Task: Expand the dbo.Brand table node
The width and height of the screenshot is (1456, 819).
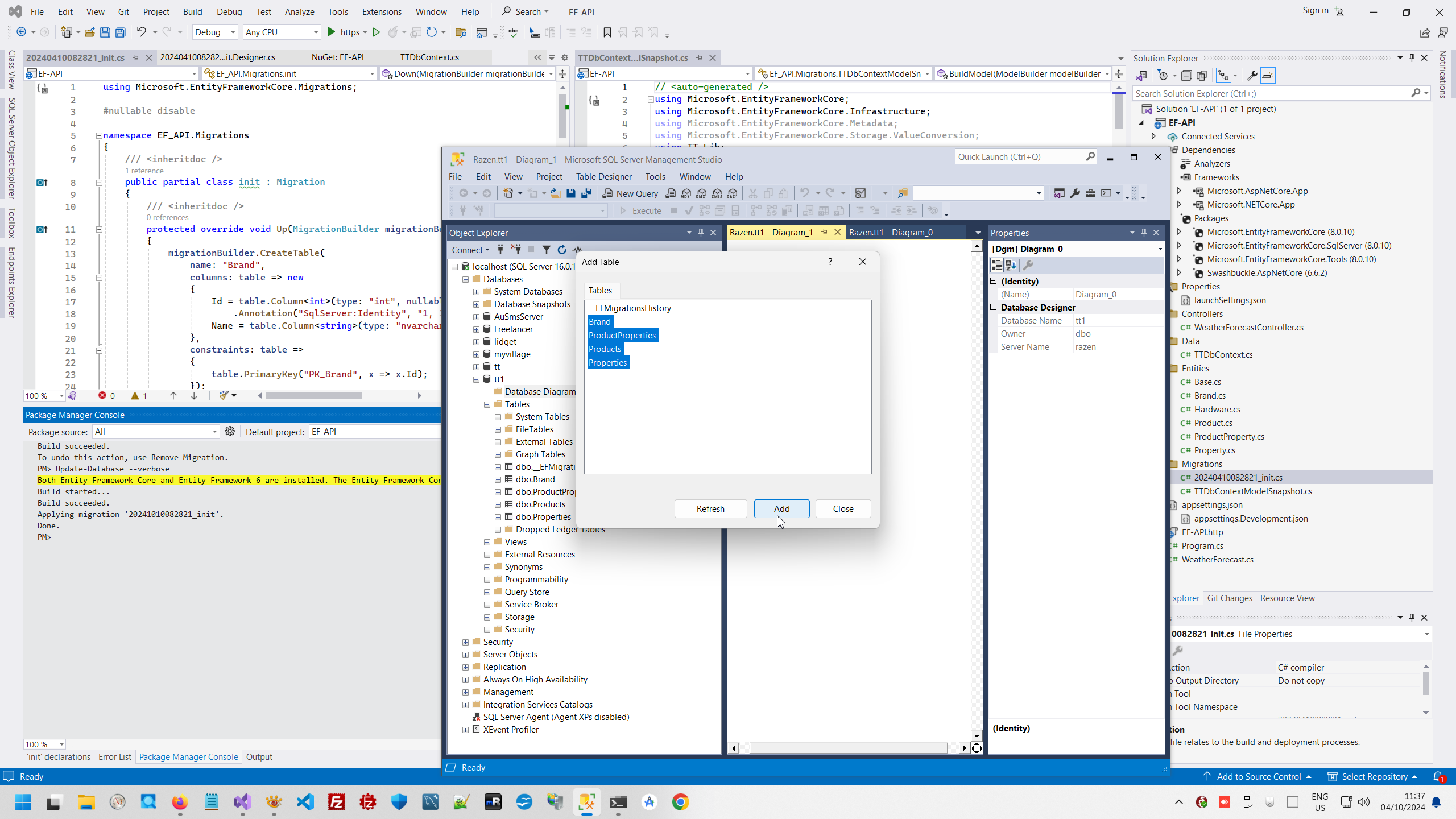Action: pyautogui.click(x=498, y=479)
